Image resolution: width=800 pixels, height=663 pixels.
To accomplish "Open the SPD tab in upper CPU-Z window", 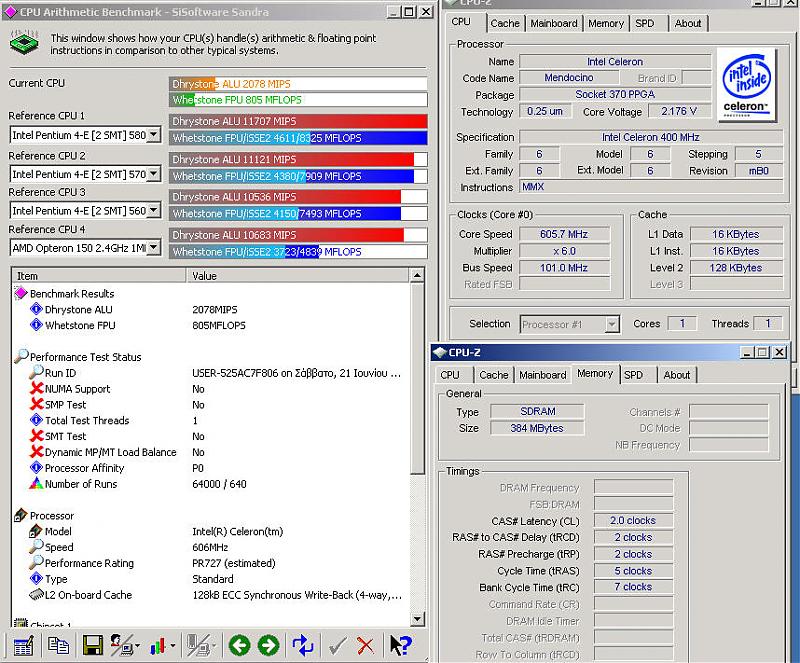I will [x=644, y=23].
